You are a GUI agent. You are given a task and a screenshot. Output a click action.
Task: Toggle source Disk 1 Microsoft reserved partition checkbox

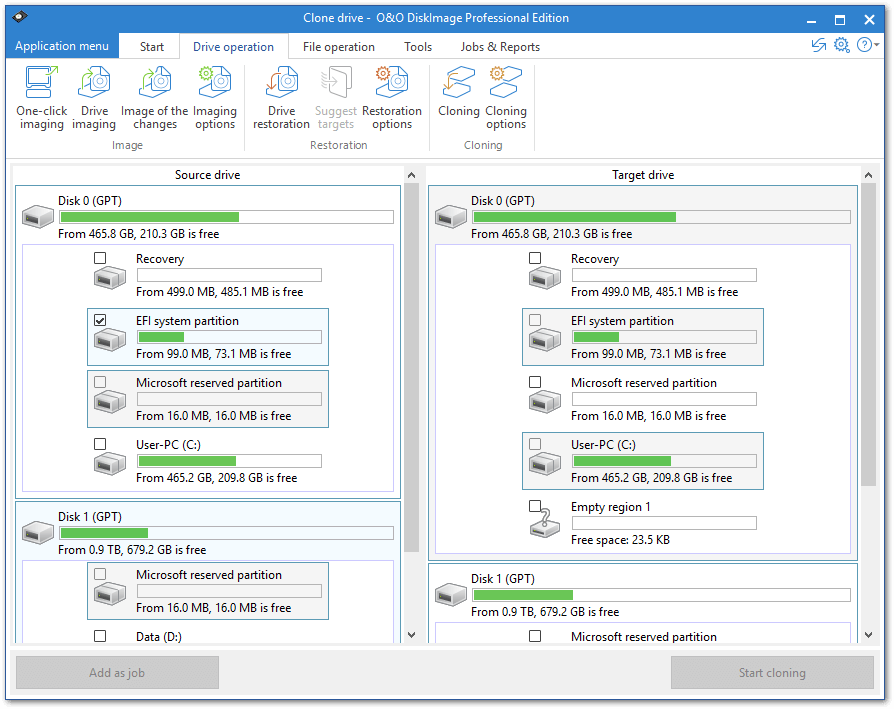(x=100, y=574)
